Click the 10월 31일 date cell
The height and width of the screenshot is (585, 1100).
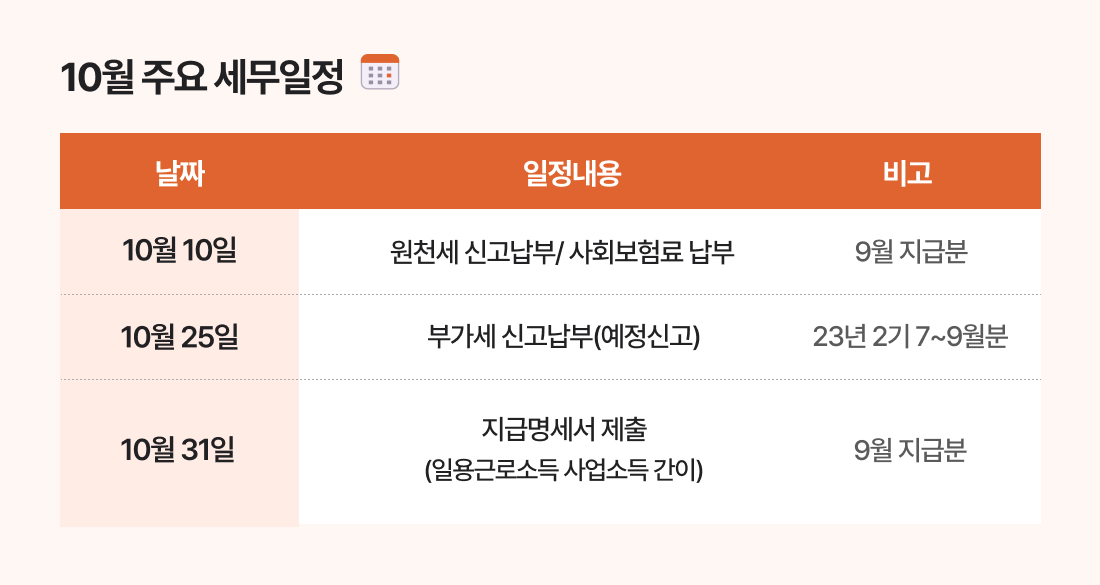click(179, 451)
